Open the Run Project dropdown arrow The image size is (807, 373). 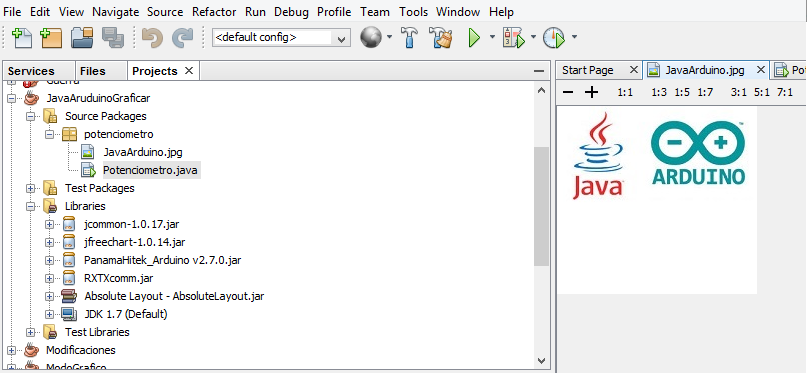click(x=492, y=37)
